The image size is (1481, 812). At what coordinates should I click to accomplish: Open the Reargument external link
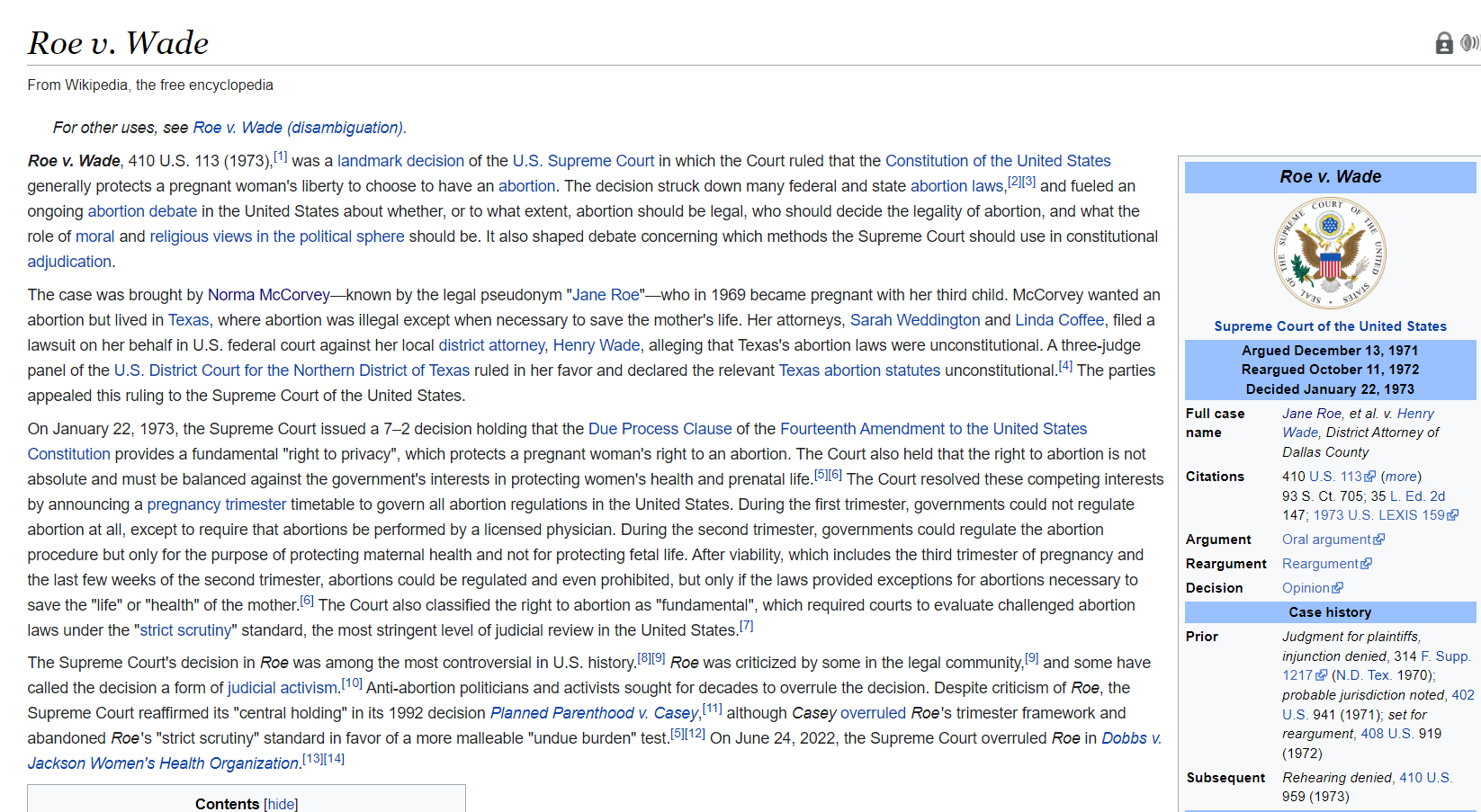1326,564
